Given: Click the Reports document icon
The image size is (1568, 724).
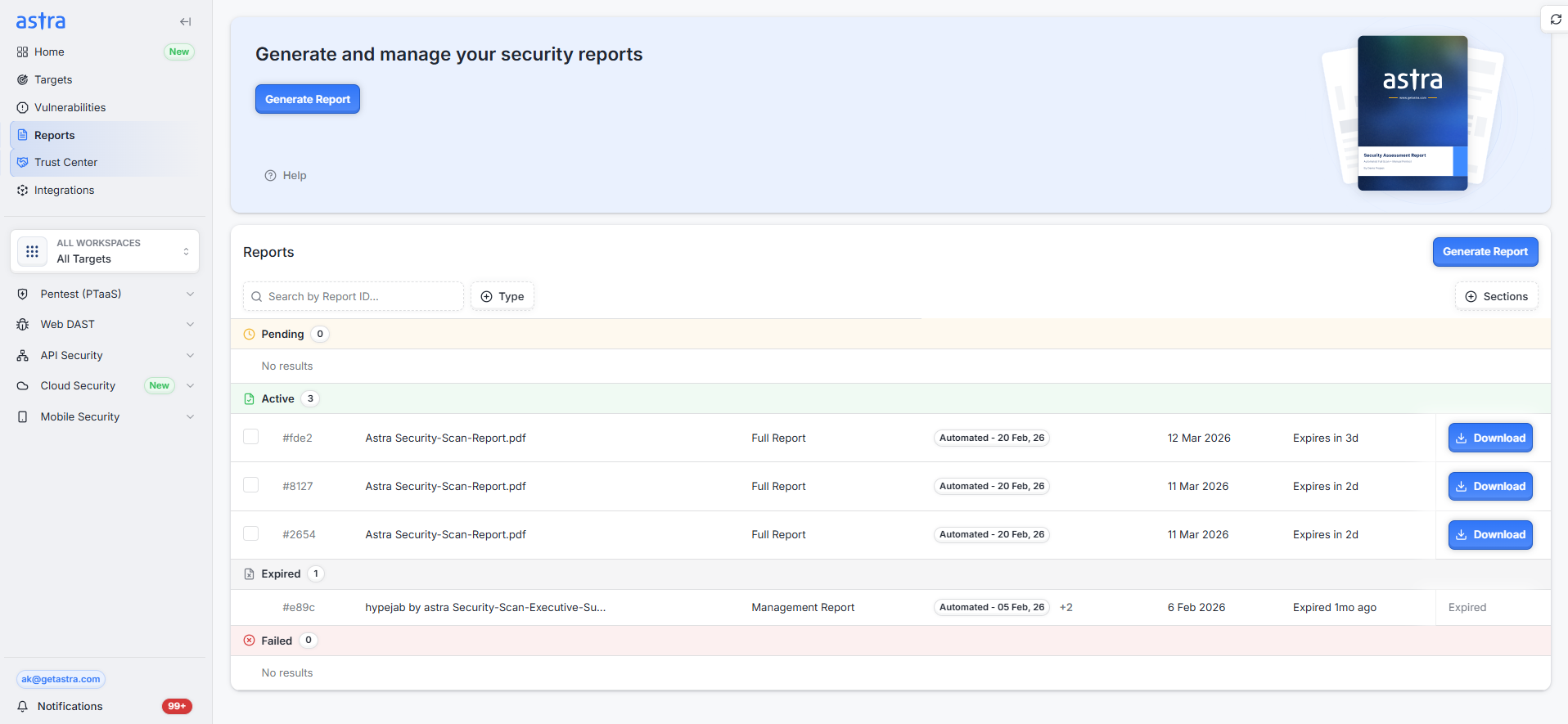Looking at the screenshot, I should [22, 135].
